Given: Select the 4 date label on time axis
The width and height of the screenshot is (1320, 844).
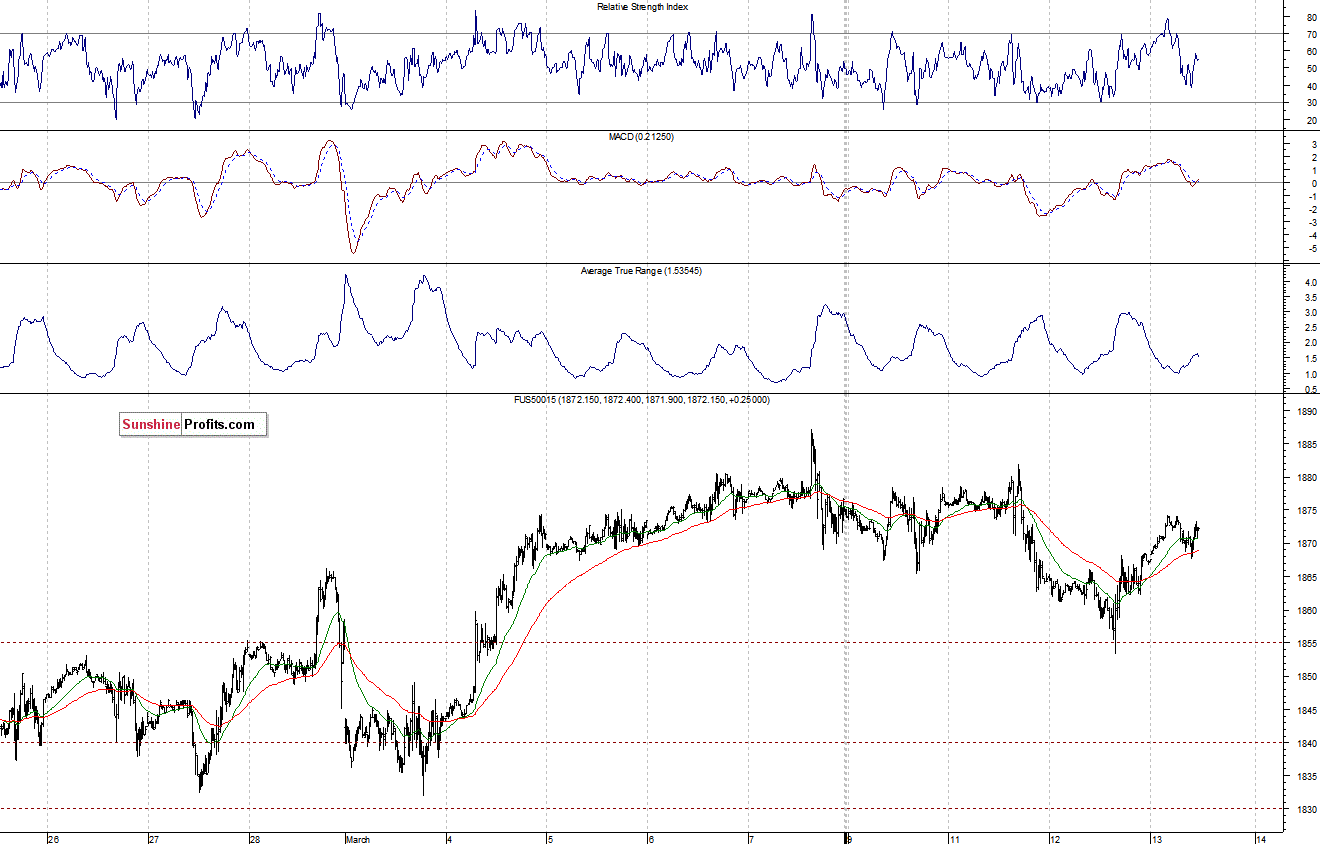Looking at the screenshot, I should [x=450, y=839].
